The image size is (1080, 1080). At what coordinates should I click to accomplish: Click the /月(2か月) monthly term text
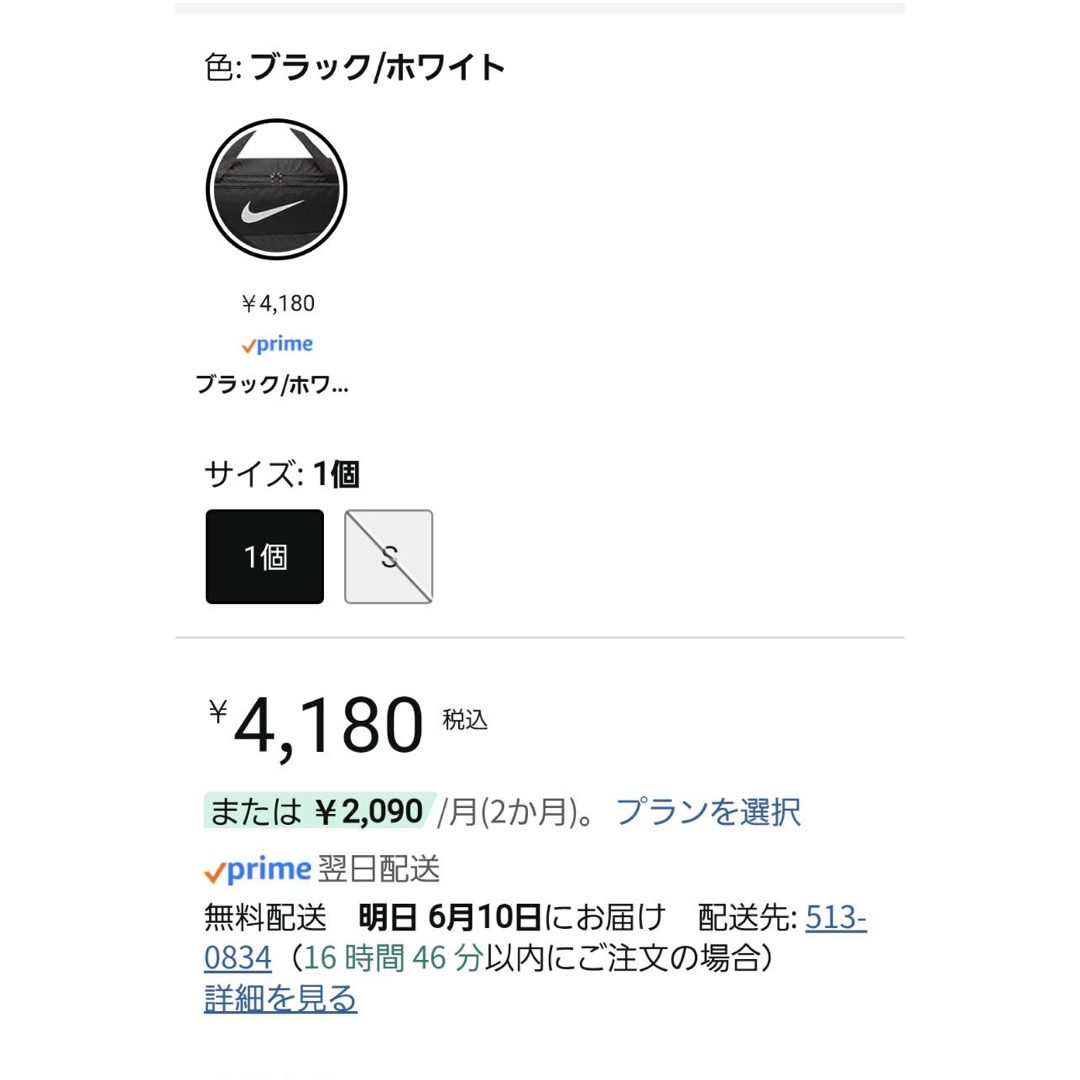coord(508,811)
